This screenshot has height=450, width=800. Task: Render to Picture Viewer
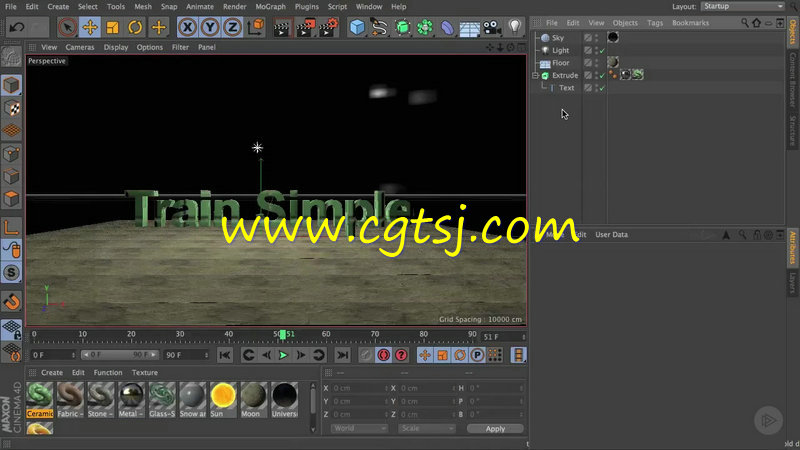pyautogui.click(x=305, y=28)
